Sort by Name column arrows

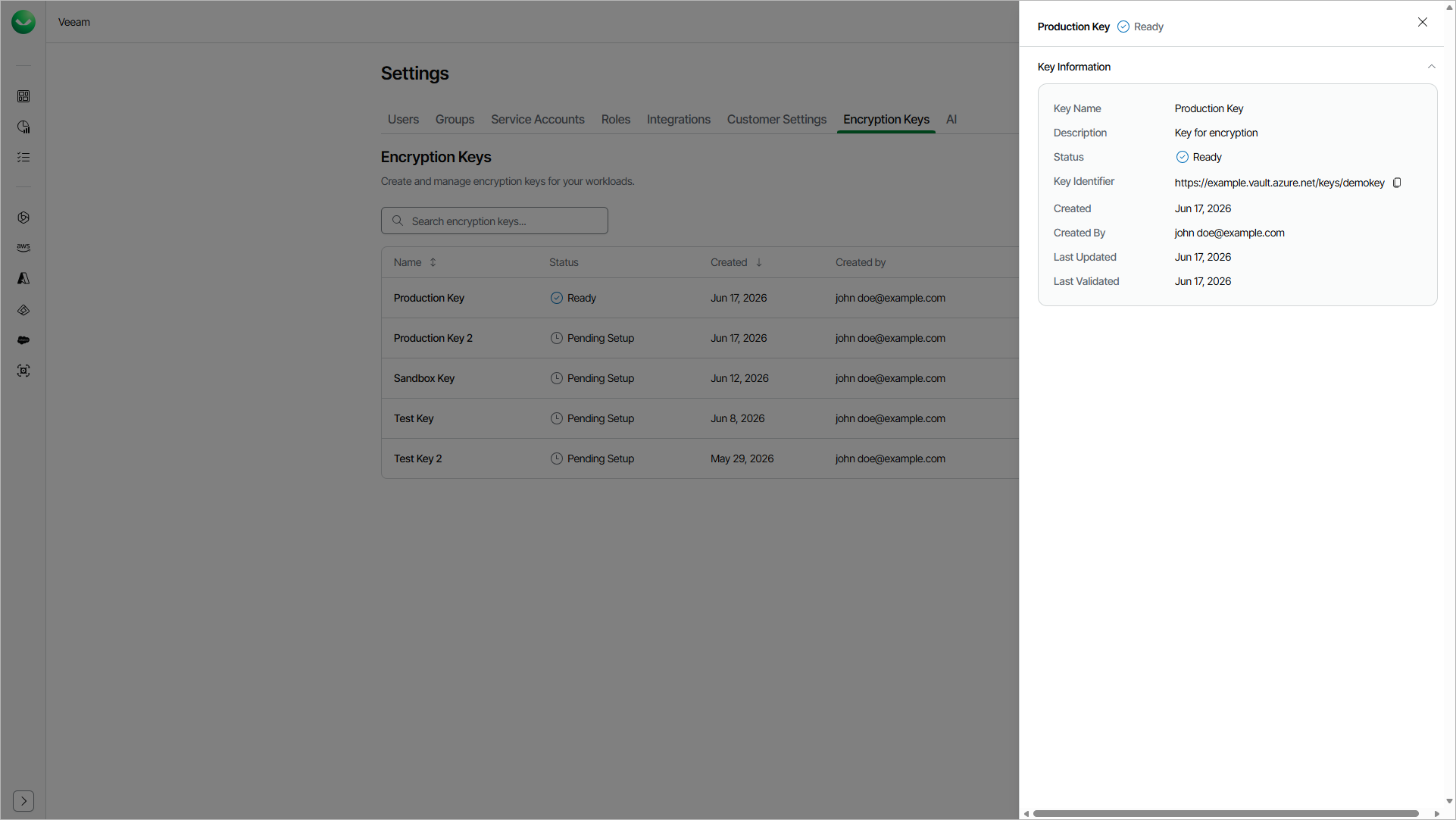(x=433, y=262)
